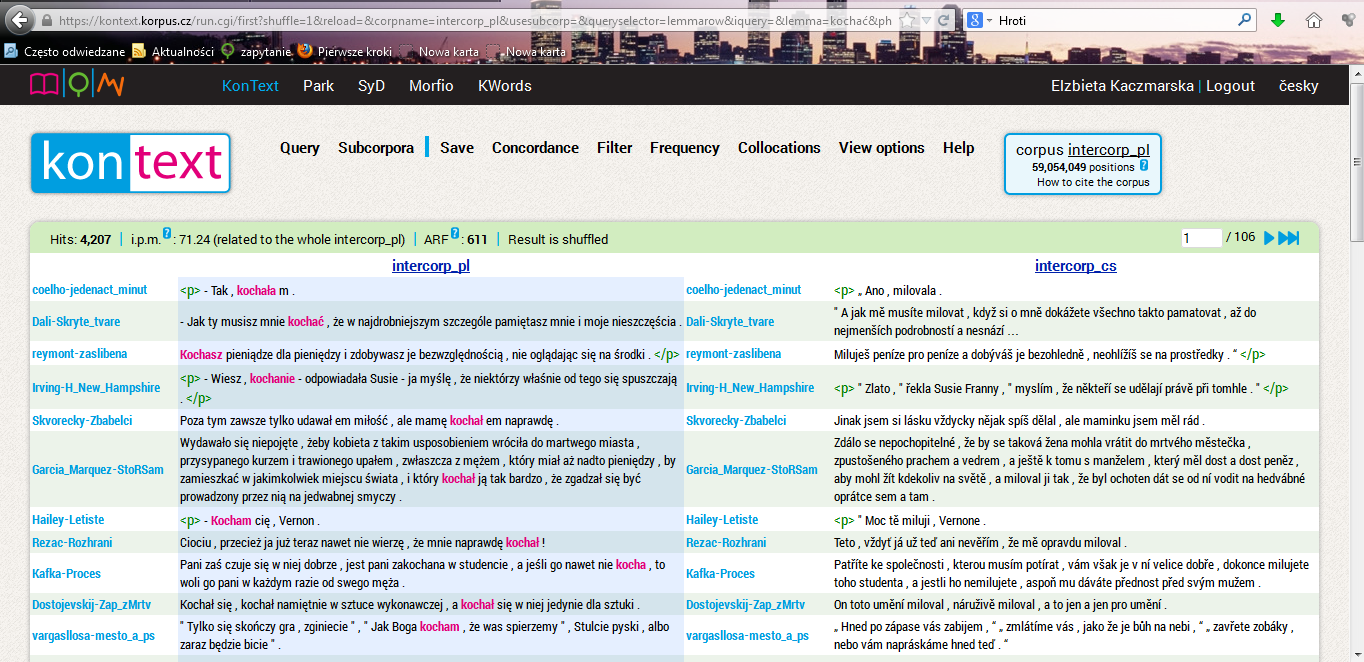Switch to the Morfio application
Viewport: 1364px width, 662px height.
[431, 86]
